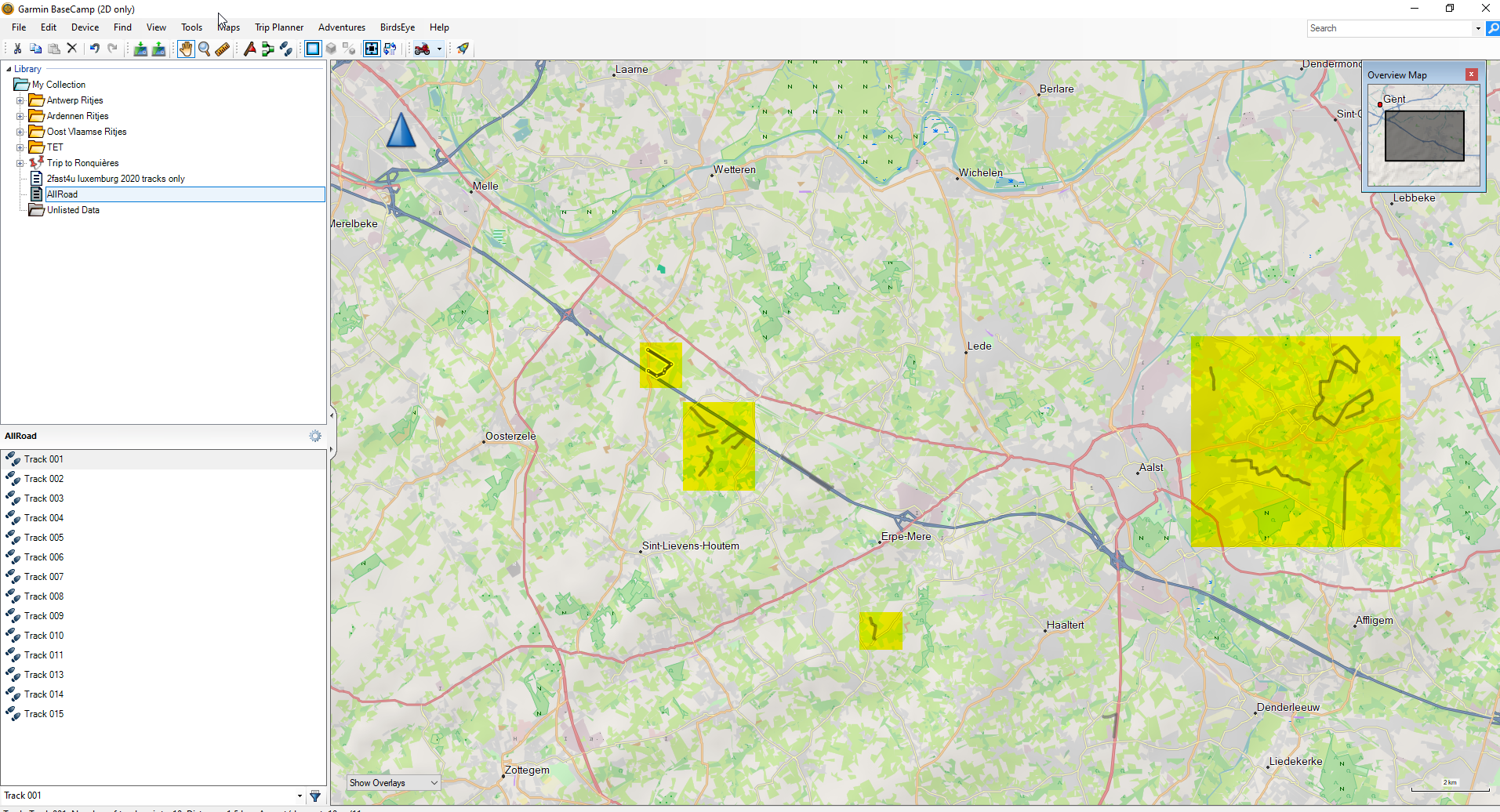Click the Copy icon in toolbar
This screenshot has height=812, width=1500.
click(35, 49)
